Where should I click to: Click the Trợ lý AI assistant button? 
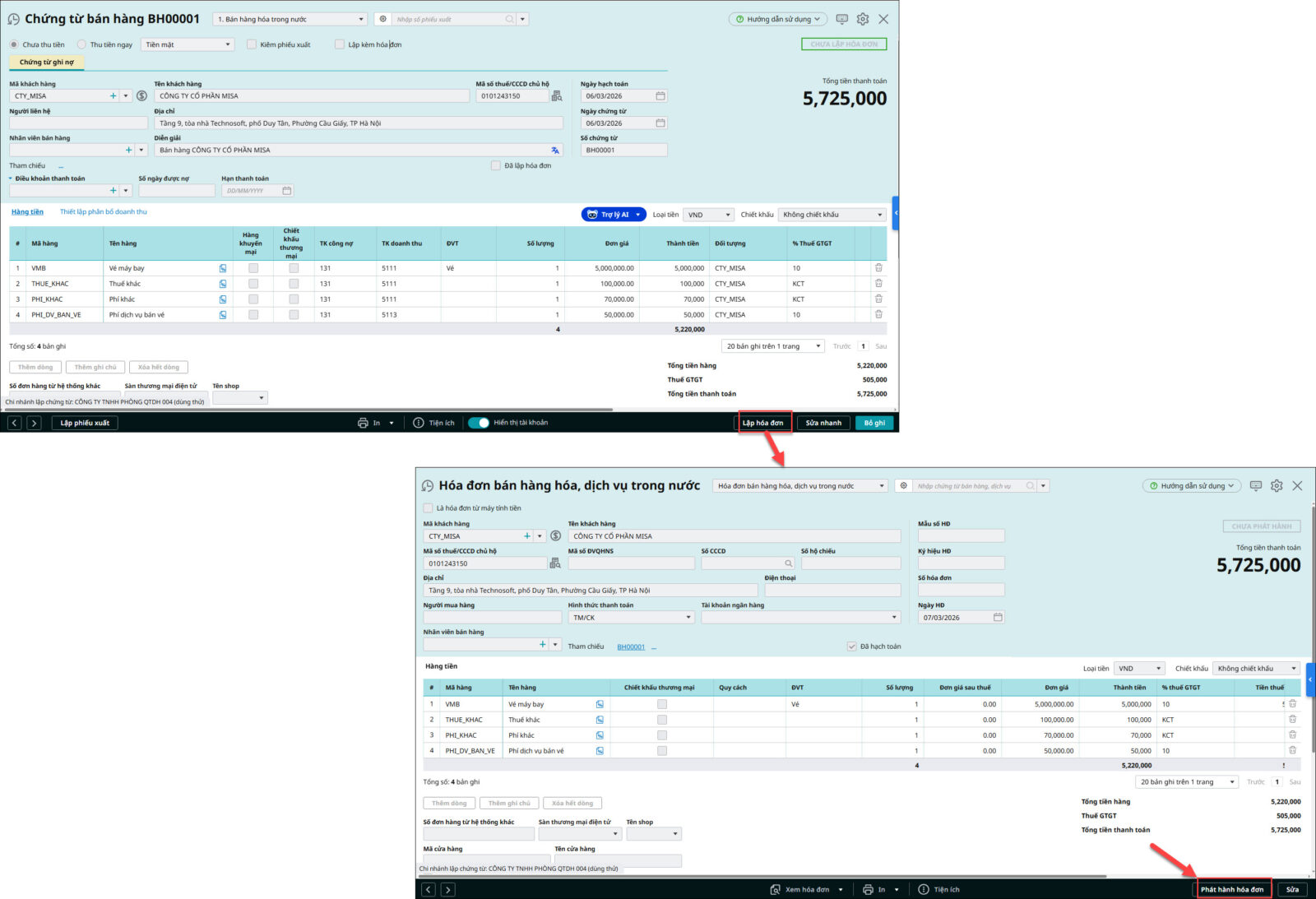coord(613,215)
